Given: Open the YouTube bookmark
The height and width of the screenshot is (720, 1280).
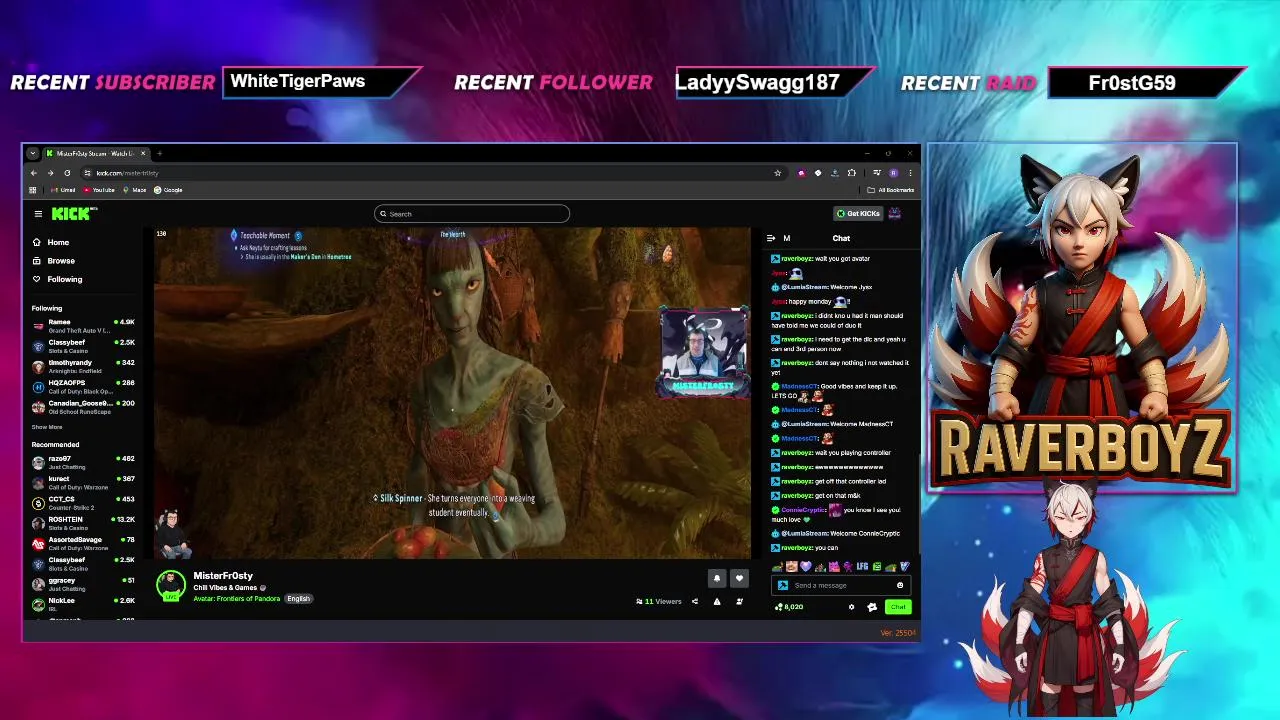Looking at the screenshot, I should (x=100, y=190).
